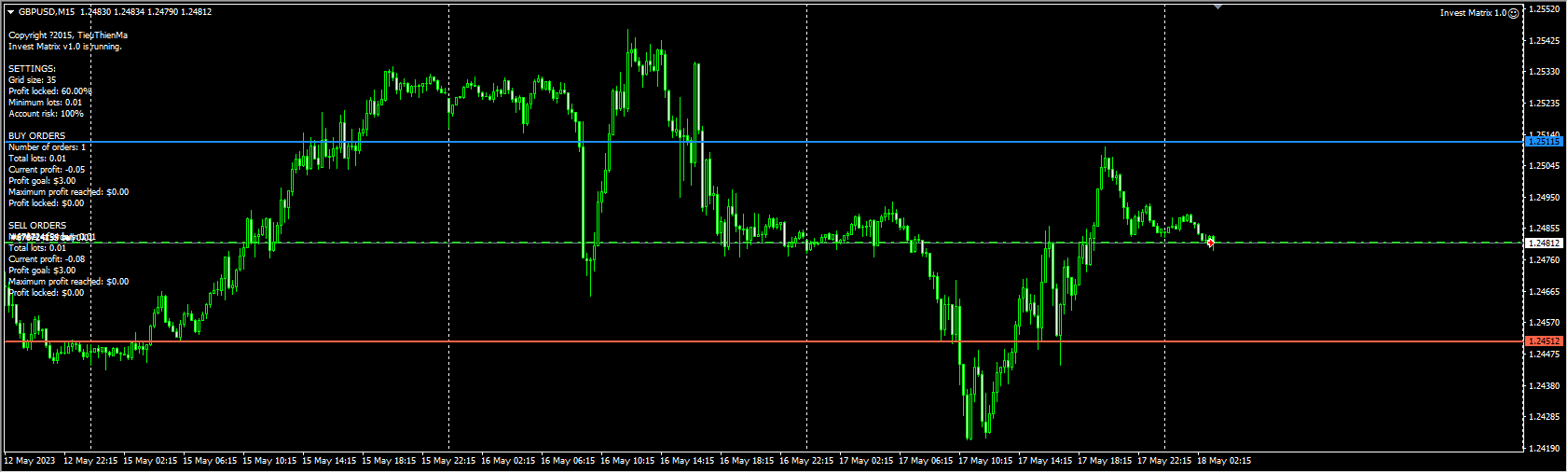This screenshot has width=1568, height=473.
Task: Click the 'Minimum lots: 0.01' line
Action: [x=46, y=103]
